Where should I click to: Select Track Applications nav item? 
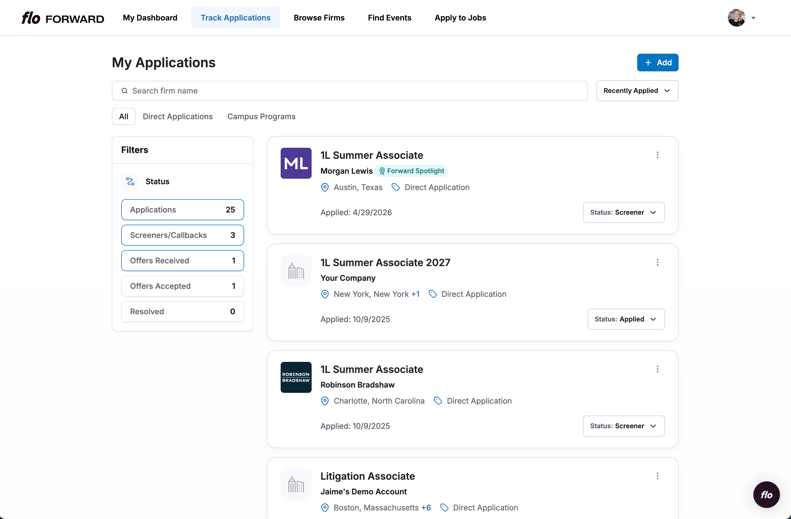pos(236,18)
